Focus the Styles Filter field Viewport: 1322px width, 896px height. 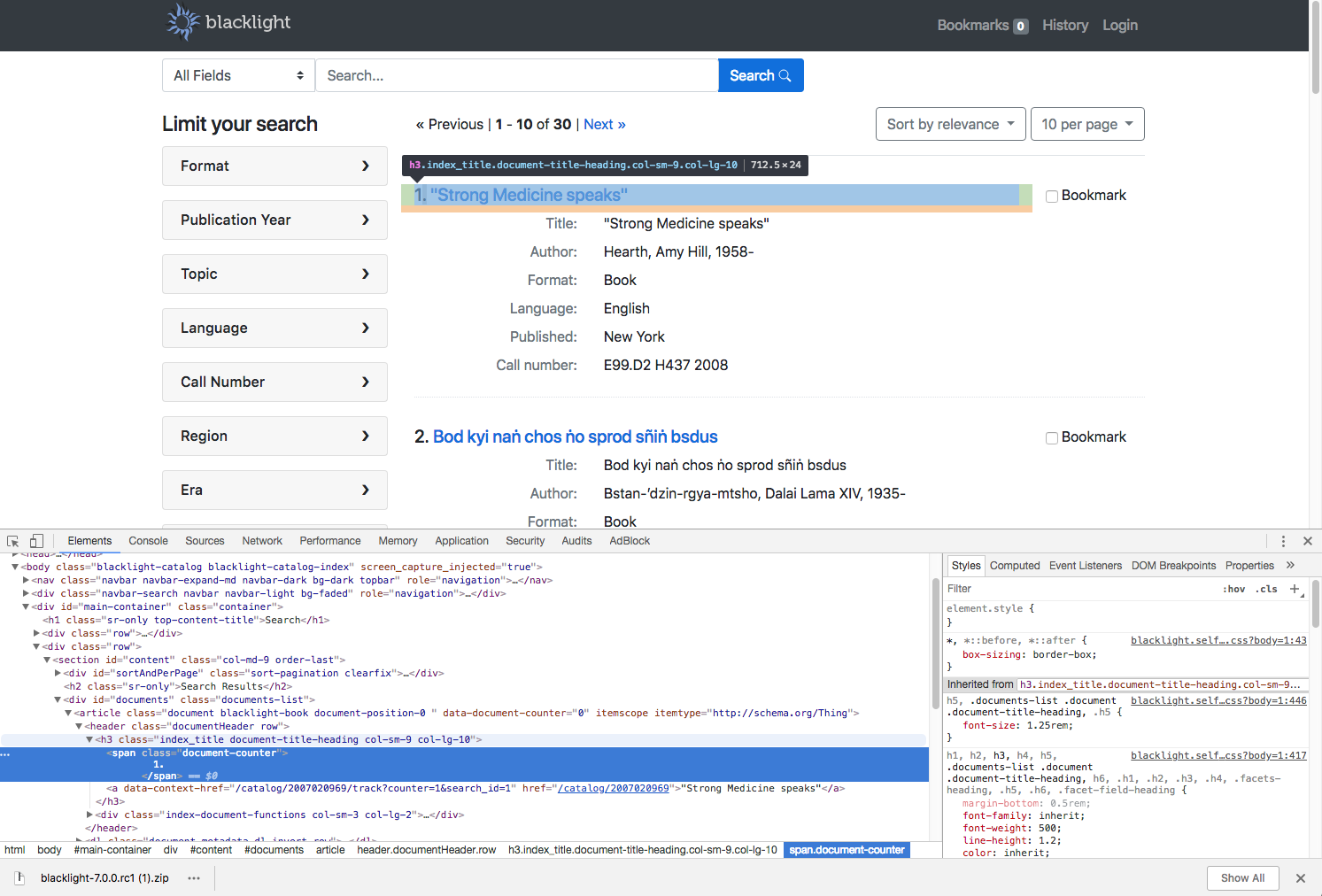(1080, 589)
